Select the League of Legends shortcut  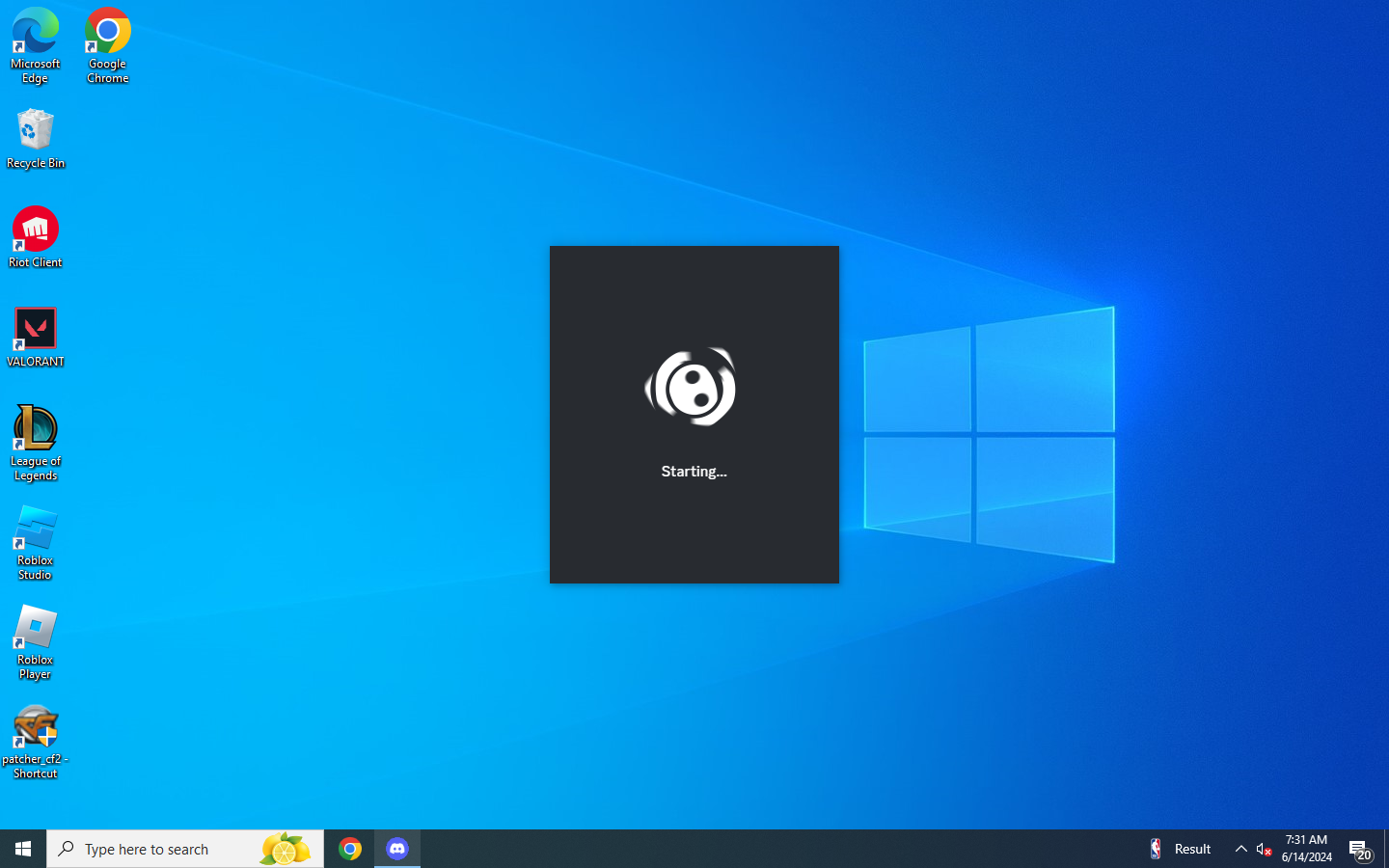click(36, 443)
